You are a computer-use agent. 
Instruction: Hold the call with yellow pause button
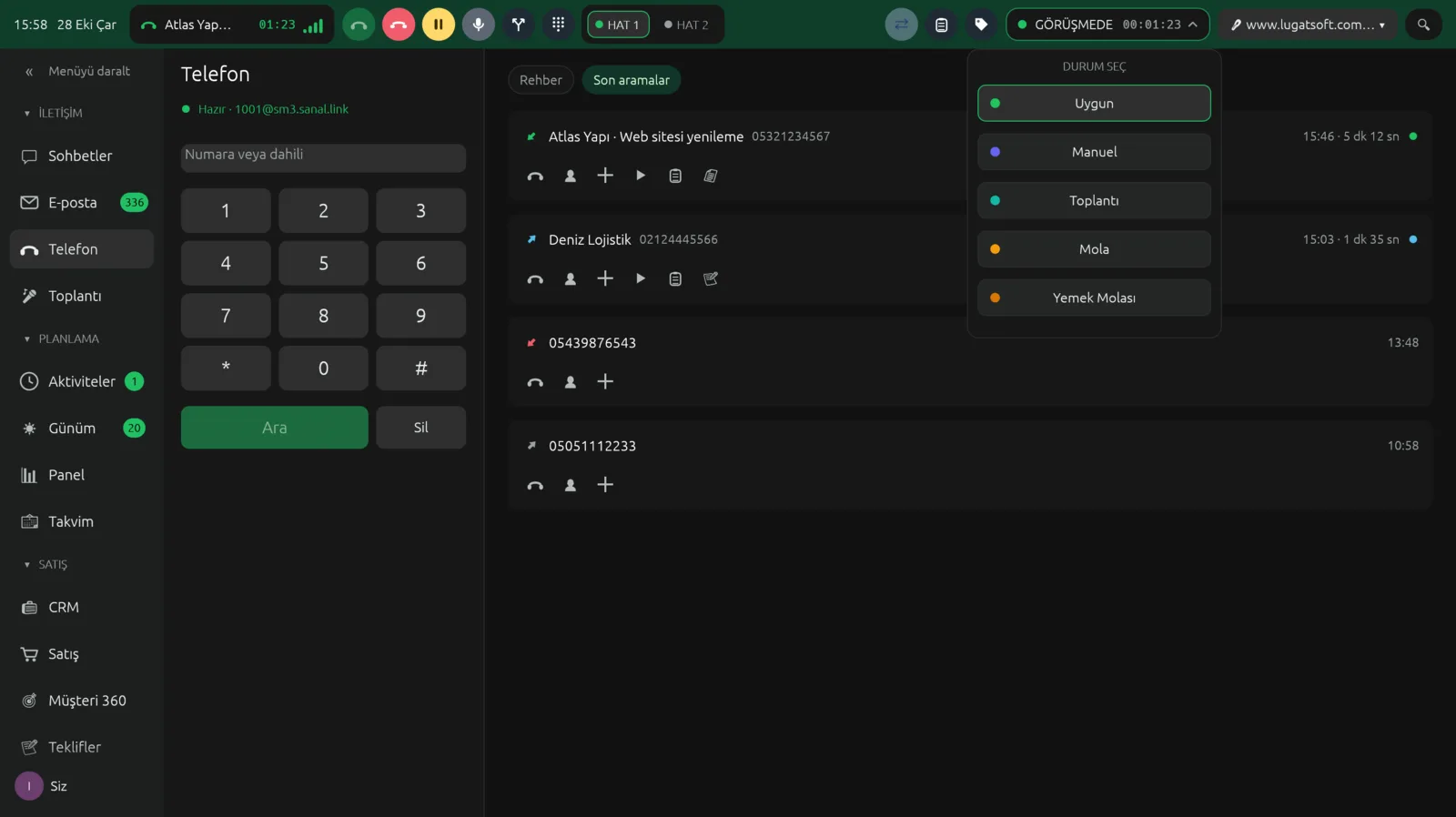tap(438, 25)
